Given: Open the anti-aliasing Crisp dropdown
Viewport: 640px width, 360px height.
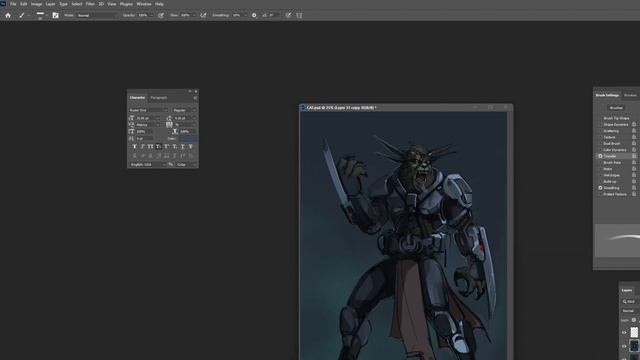Looking at the screenshot, I should pos(186,164).
